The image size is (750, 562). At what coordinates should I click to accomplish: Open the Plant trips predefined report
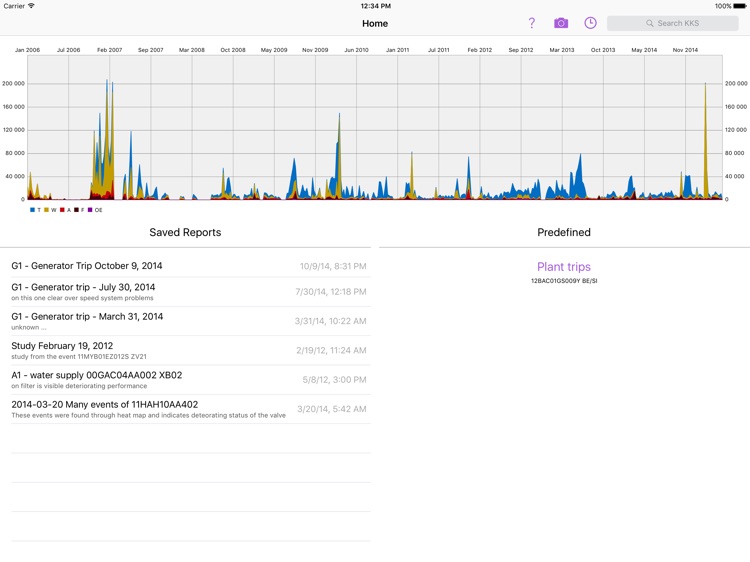(564, 267)
